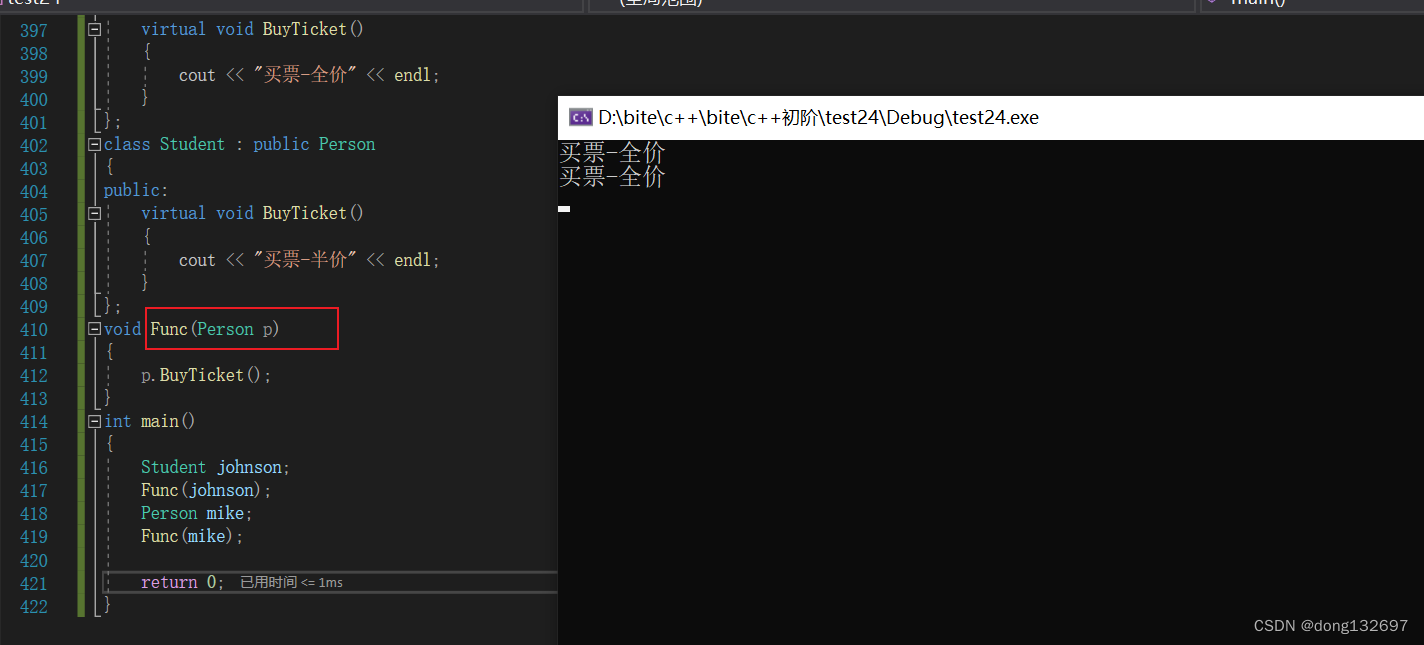The width and height of the screenshot is (1424, 645).
Task: Collapse the void Func function block
Action: coord(95,329)
